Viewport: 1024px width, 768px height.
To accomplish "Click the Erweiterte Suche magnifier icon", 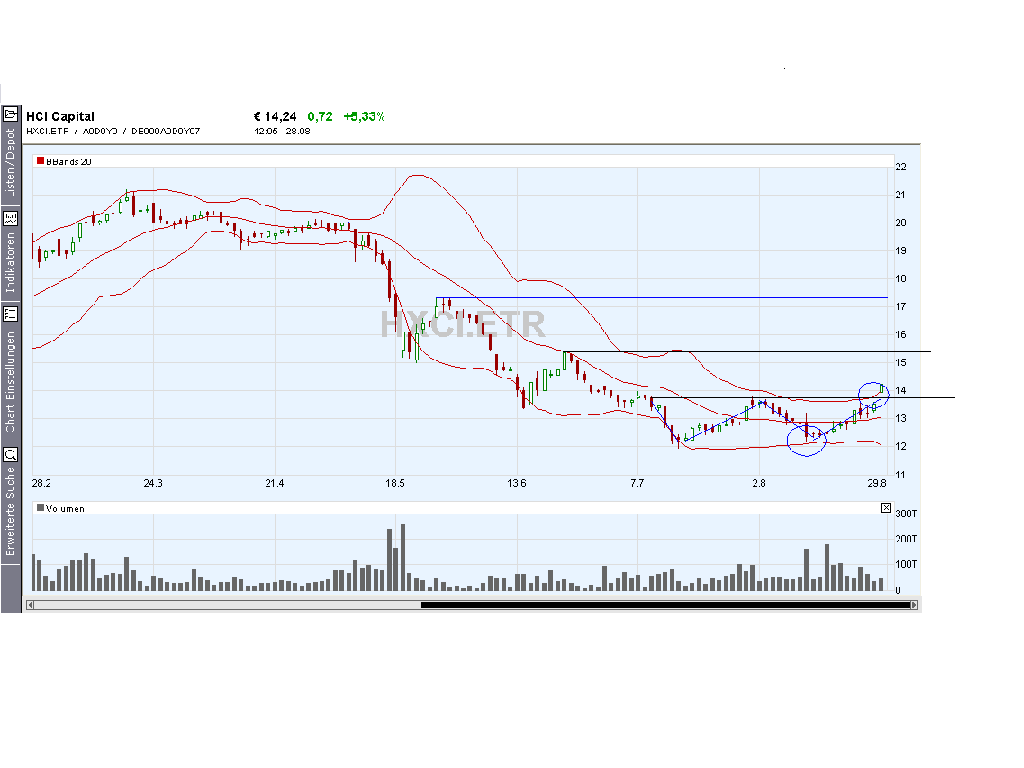I will [x=11, y=453].
